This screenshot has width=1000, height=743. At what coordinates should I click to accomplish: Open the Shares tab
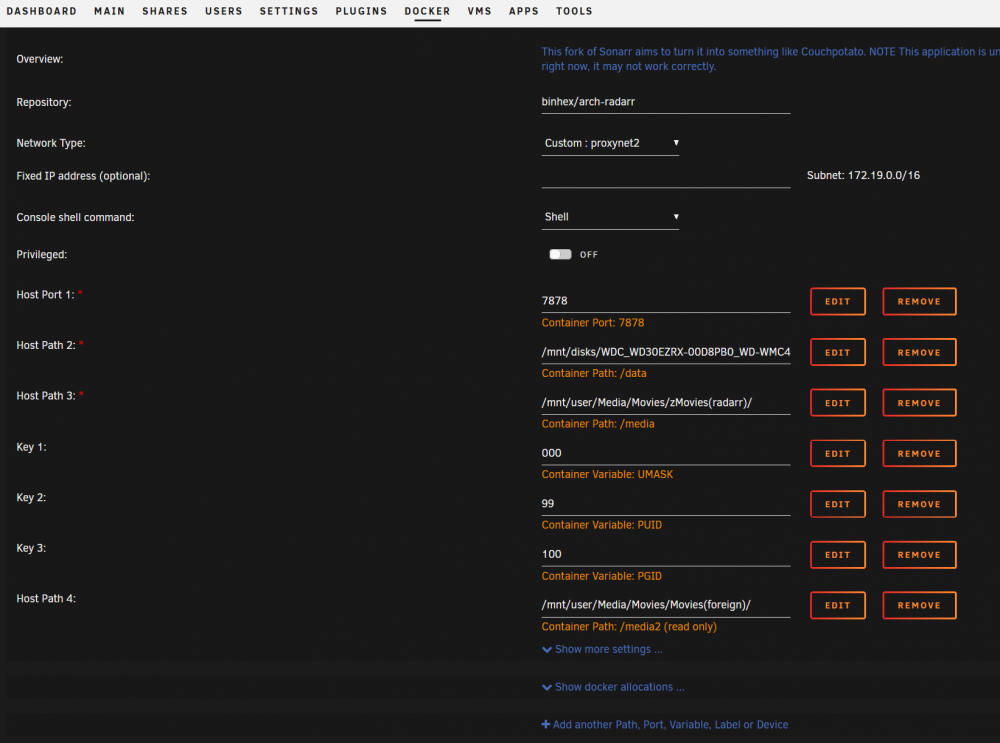pyautogui.click(x=165, y=11)
